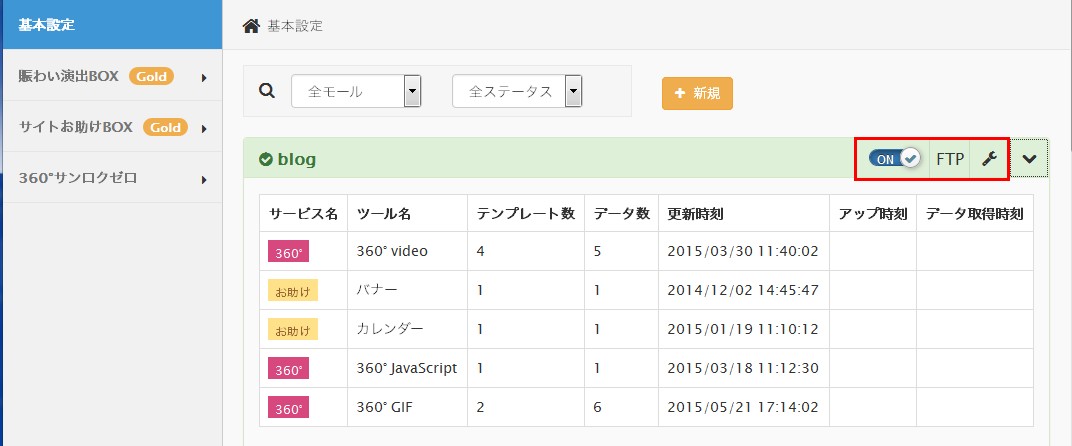Click the green check icon beside blog
1072x446 pixels.
tap(266, 160)
